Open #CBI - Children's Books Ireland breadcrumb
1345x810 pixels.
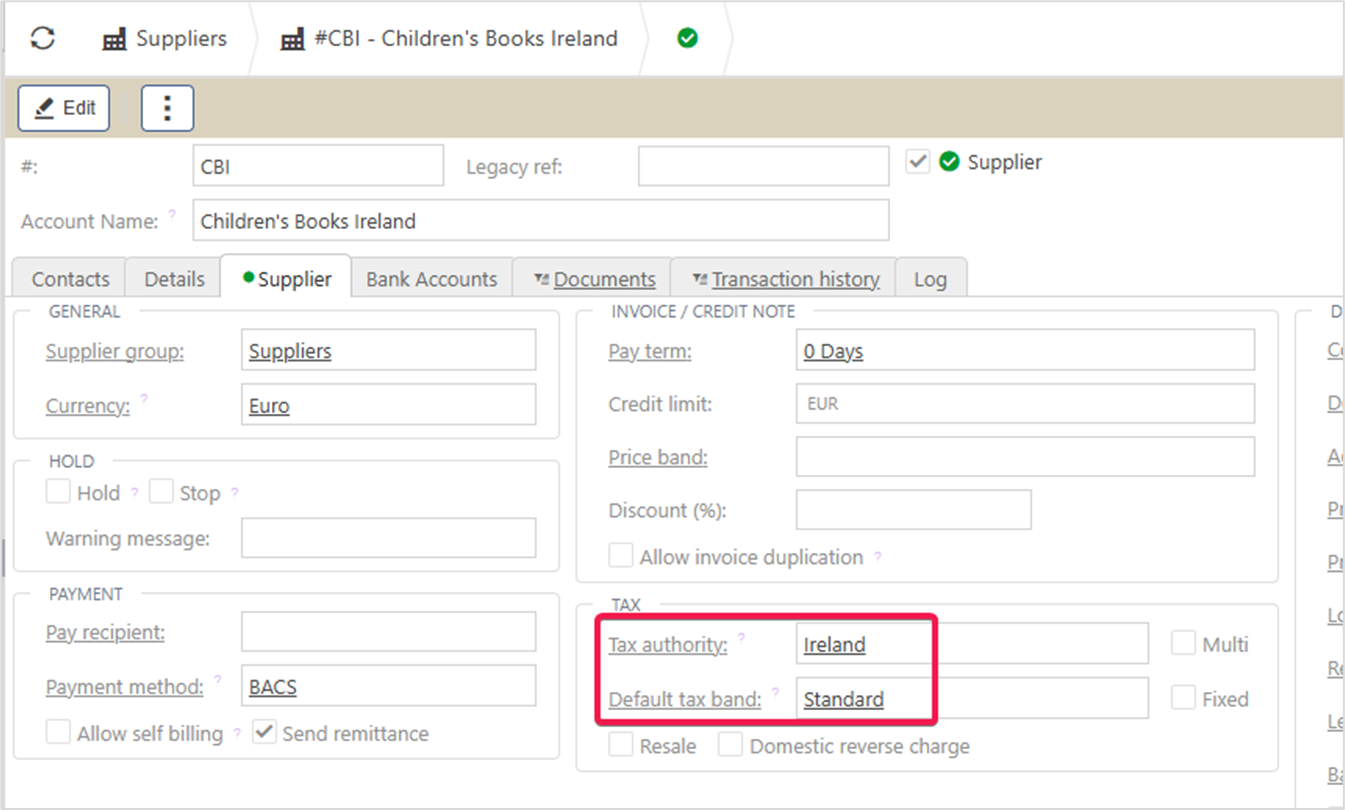tap(465, 39)
